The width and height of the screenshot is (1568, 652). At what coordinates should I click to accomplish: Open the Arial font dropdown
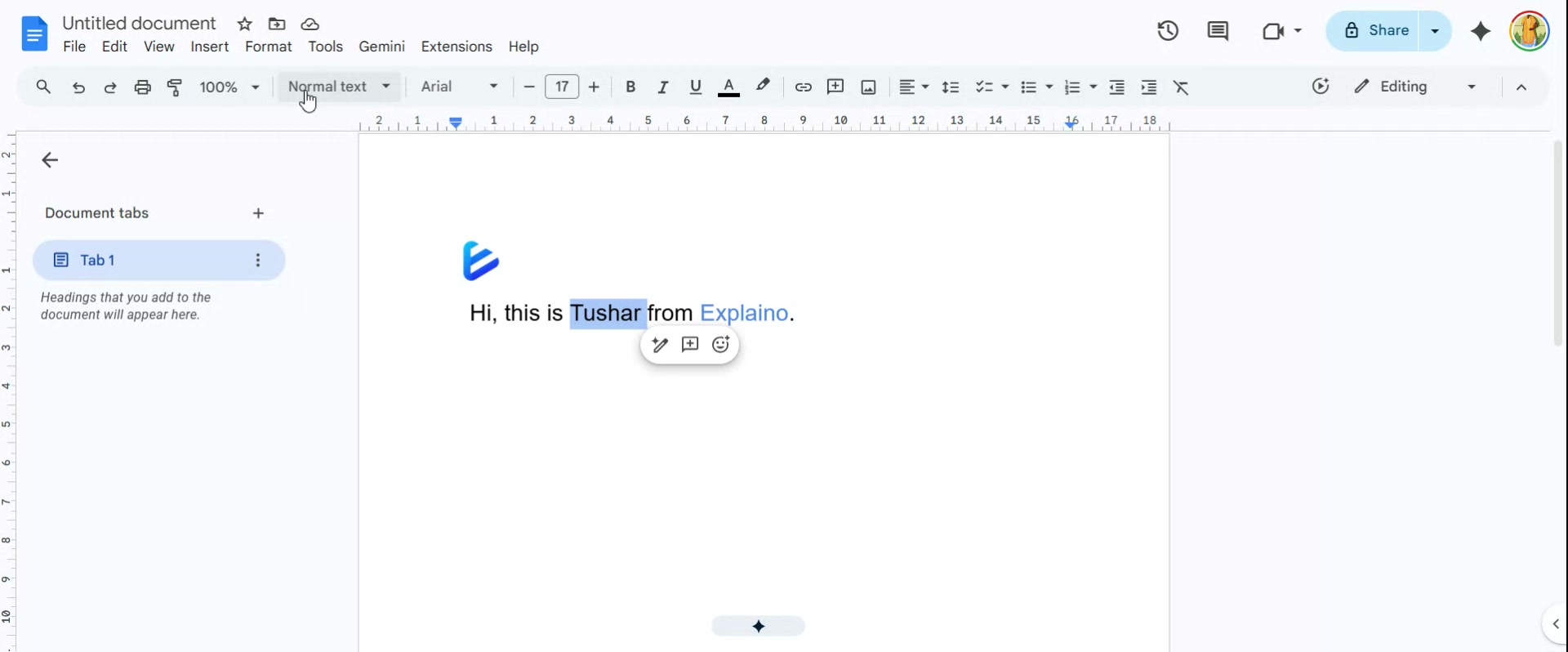coord(459,87)
